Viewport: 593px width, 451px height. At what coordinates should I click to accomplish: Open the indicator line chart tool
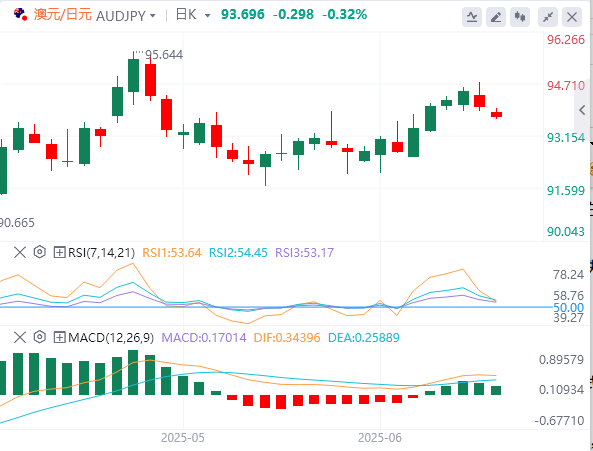tap(472, 17)
